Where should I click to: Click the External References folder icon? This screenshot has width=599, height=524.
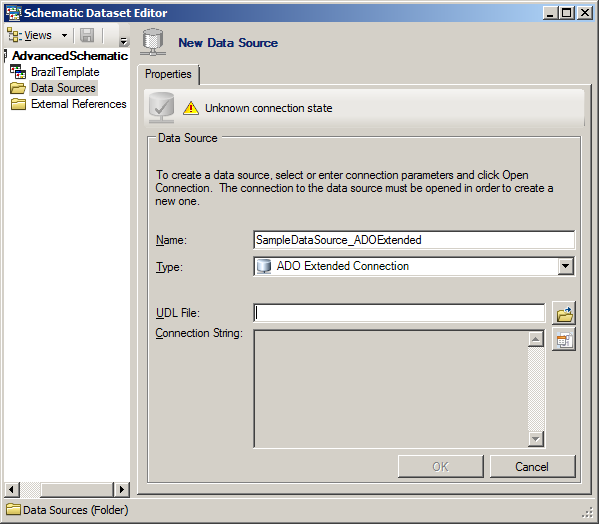18,104
